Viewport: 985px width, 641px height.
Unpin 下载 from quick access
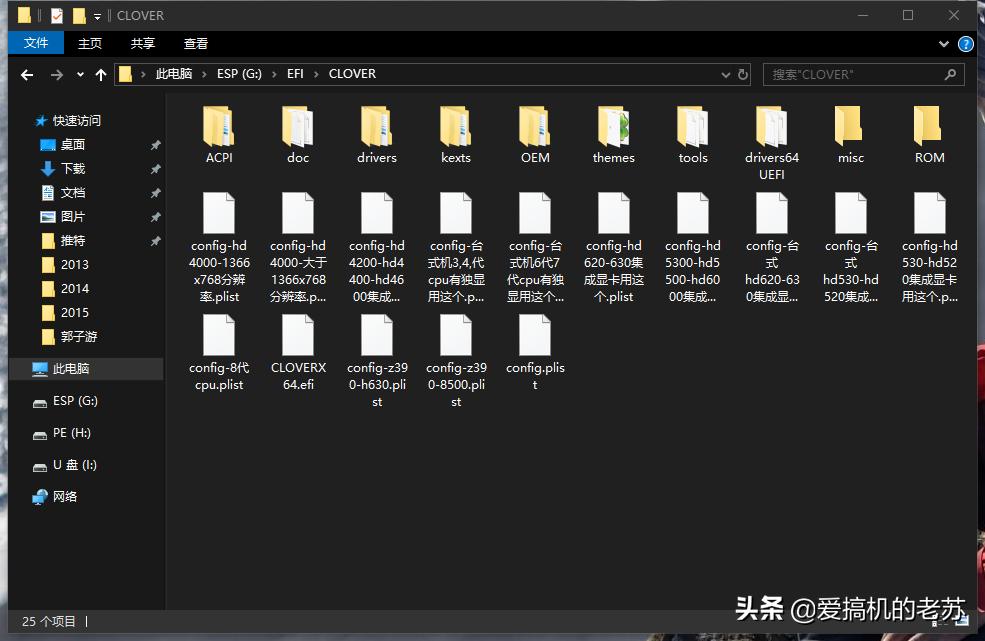155,168
